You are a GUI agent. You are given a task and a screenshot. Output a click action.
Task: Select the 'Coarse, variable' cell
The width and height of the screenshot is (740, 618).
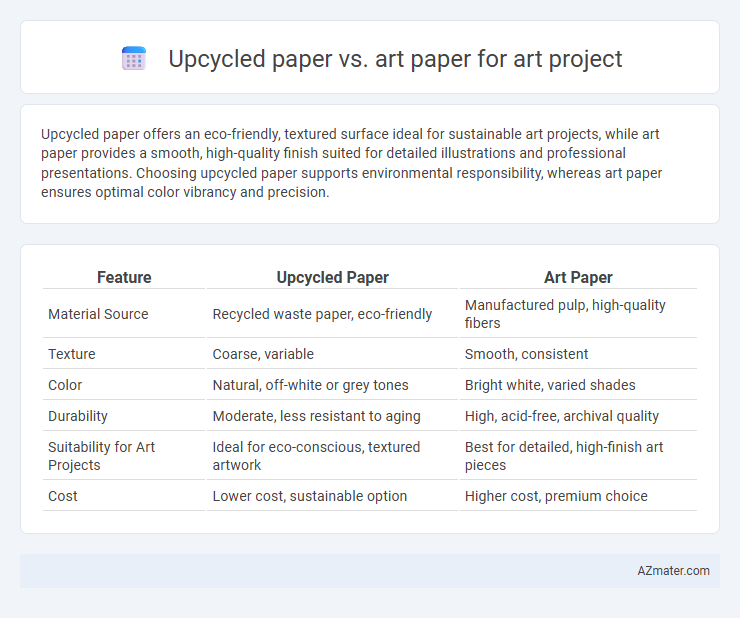click(x=263, y=354)
